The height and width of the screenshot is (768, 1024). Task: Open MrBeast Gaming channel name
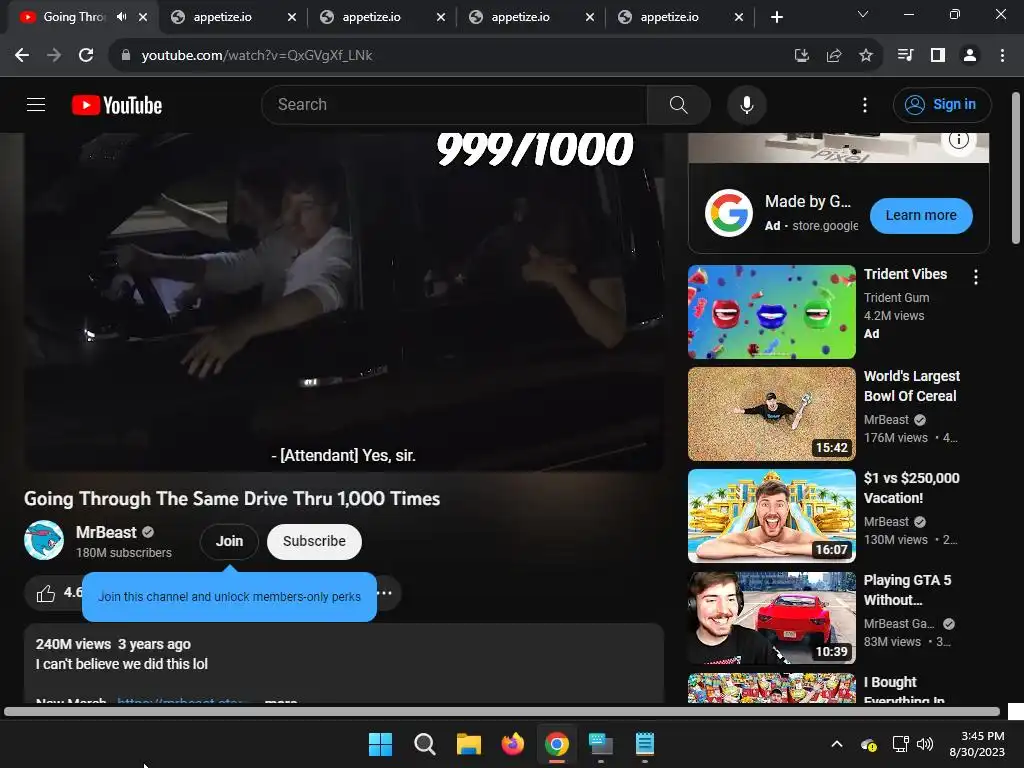(x=899, y=624)
